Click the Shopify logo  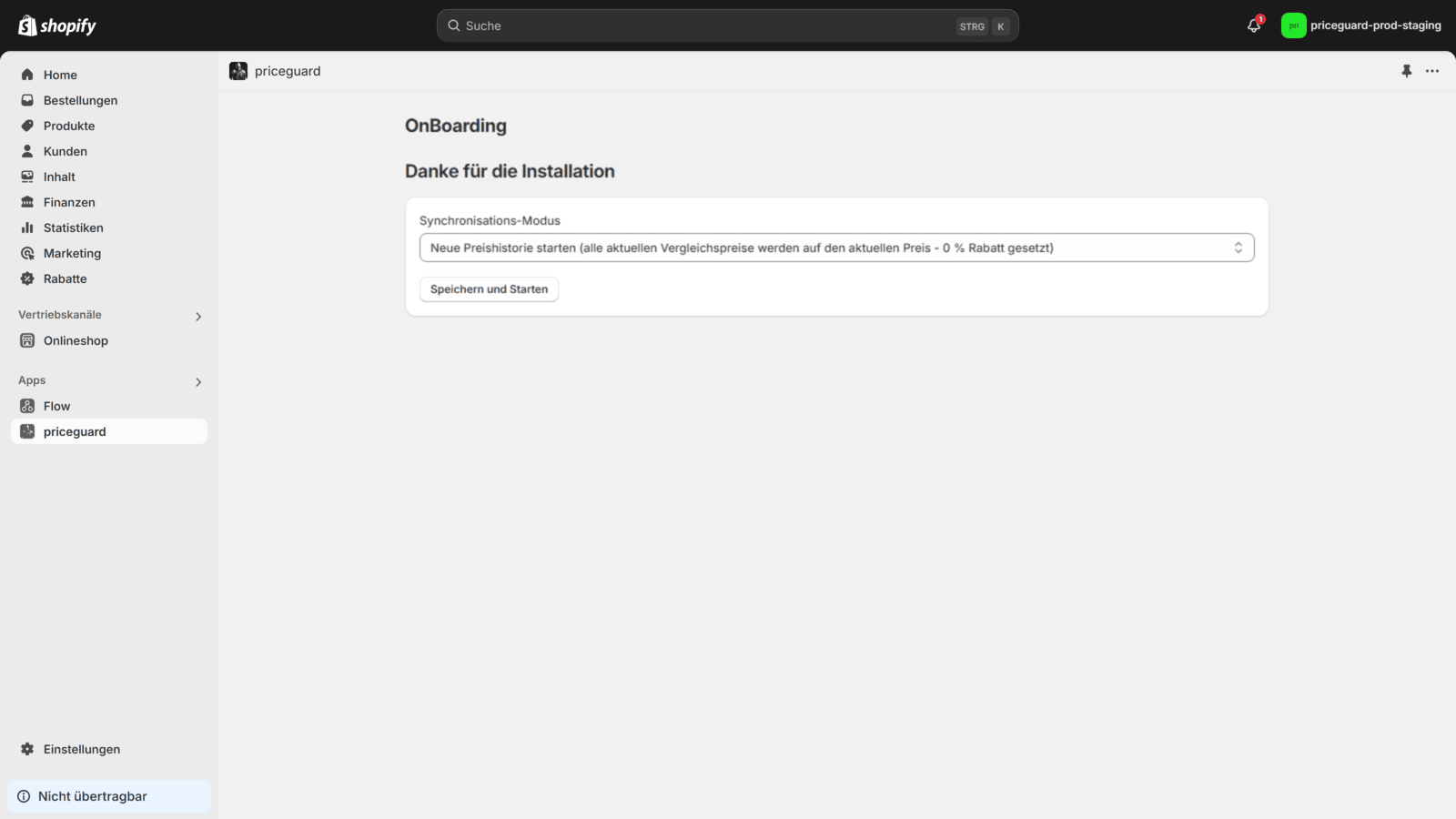click(56, 25)
